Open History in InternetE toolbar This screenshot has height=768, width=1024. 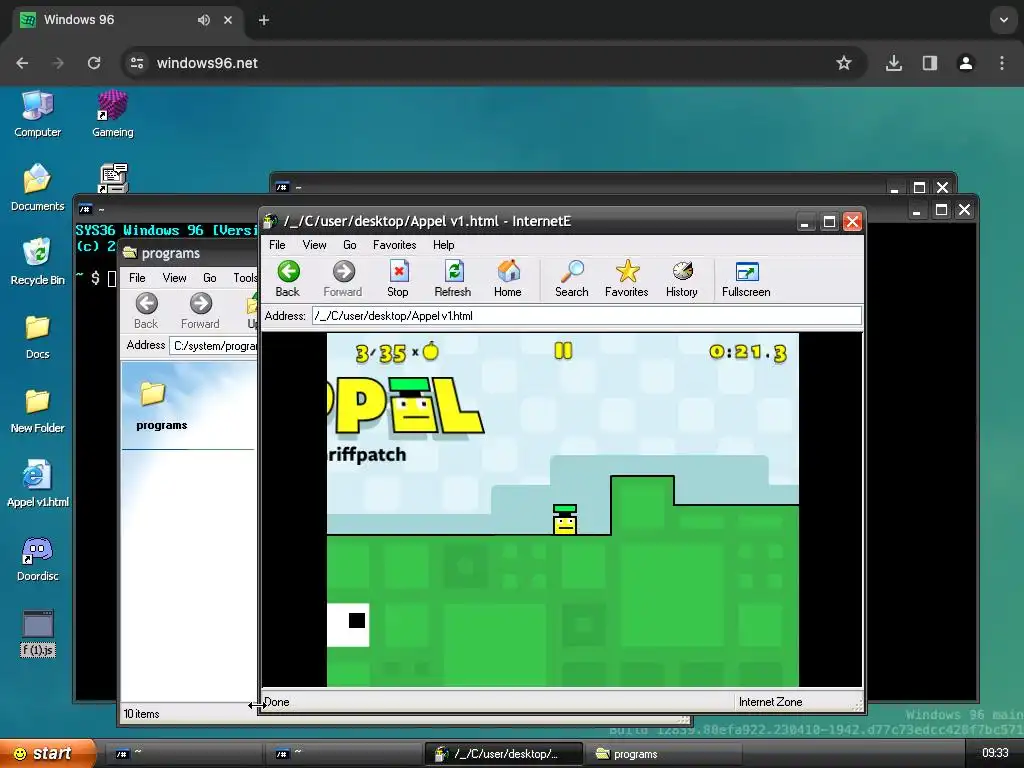tap(682, 278)
